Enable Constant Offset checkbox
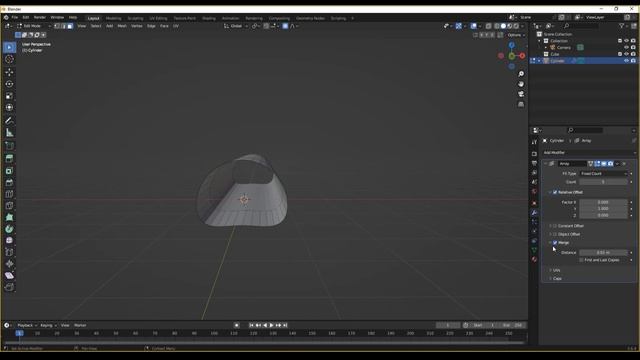 [x=555, y=226]
